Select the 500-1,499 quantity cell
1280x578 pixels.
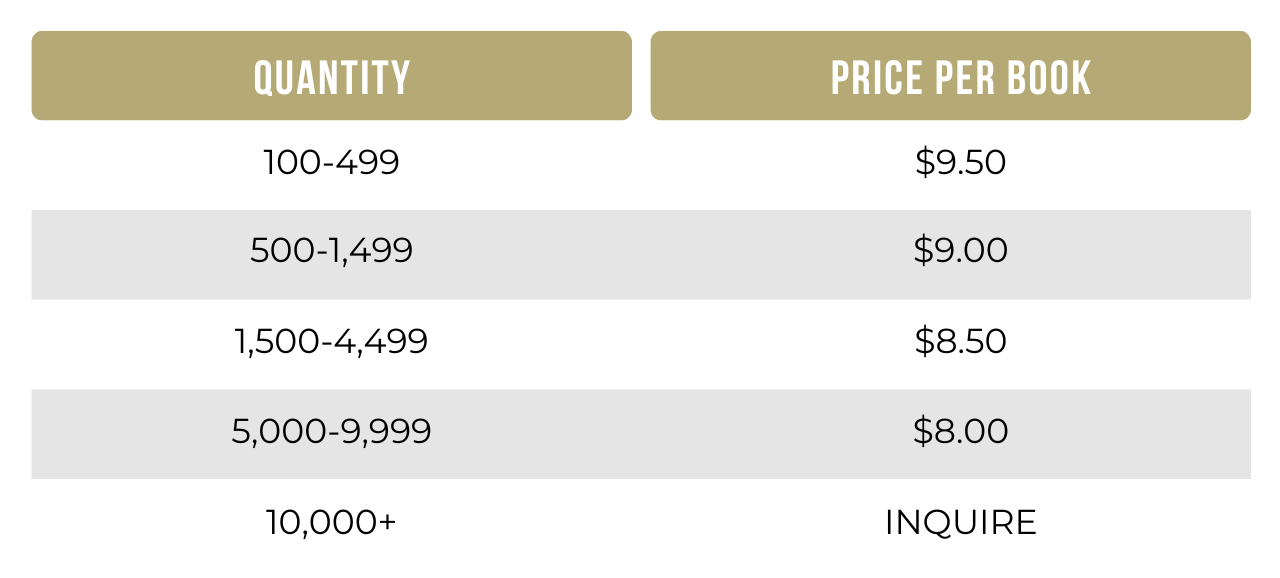click(x=331, y=251)
